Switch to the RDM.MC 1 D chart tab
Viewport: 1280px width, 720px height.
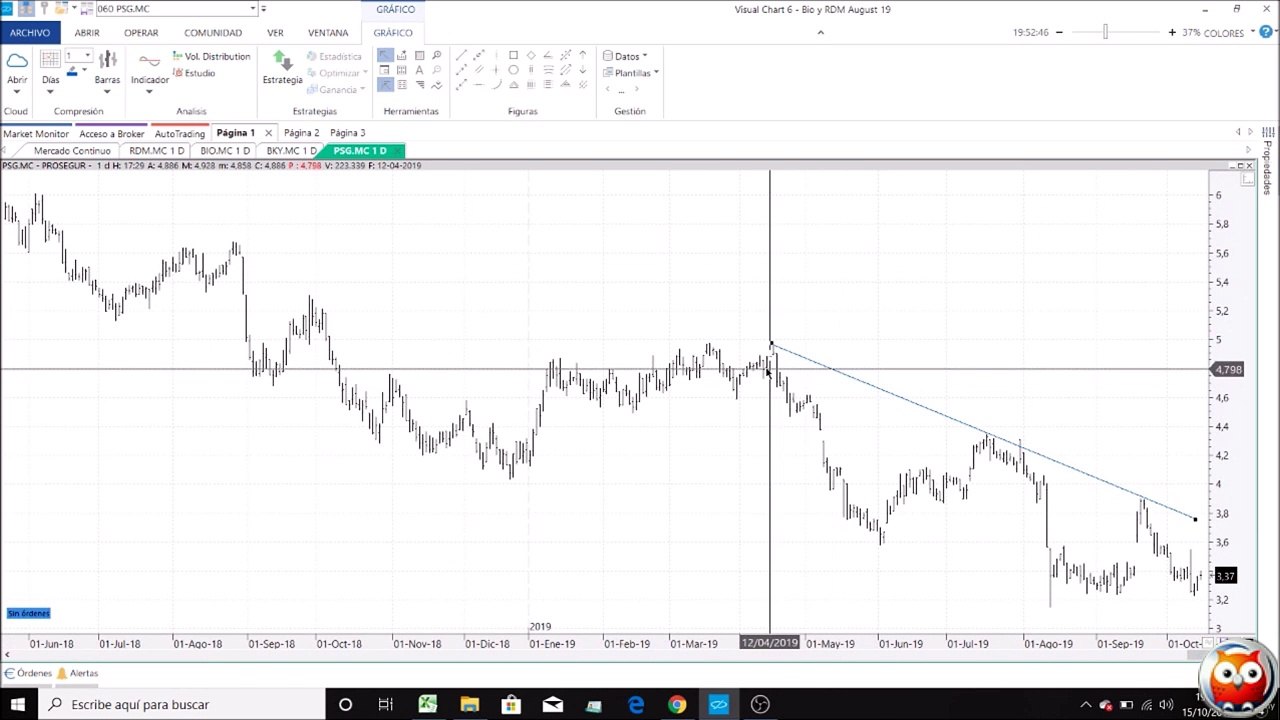pyautogui.click(x=157, y=151)
